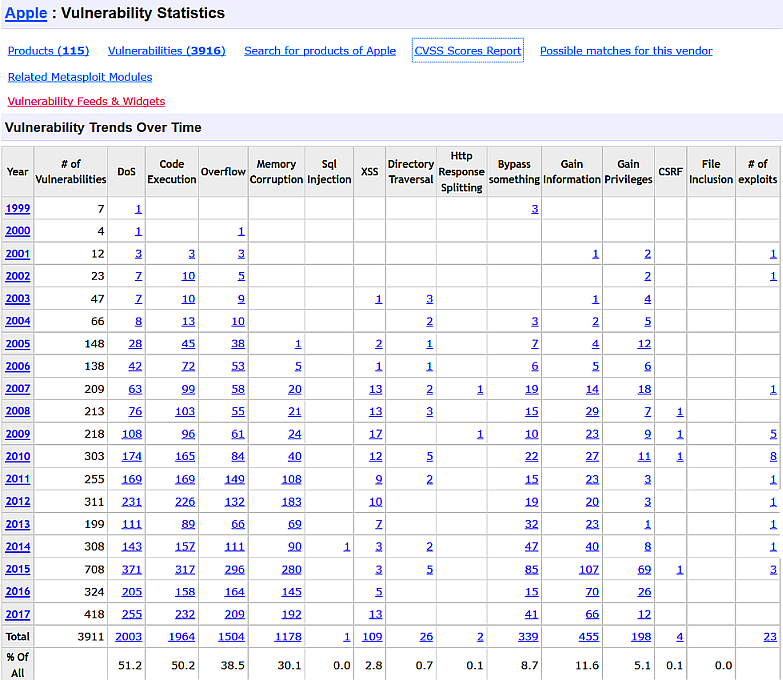Screen dimensions: 783x680
Task: Open year 2008 link
Action: point(18,411)
